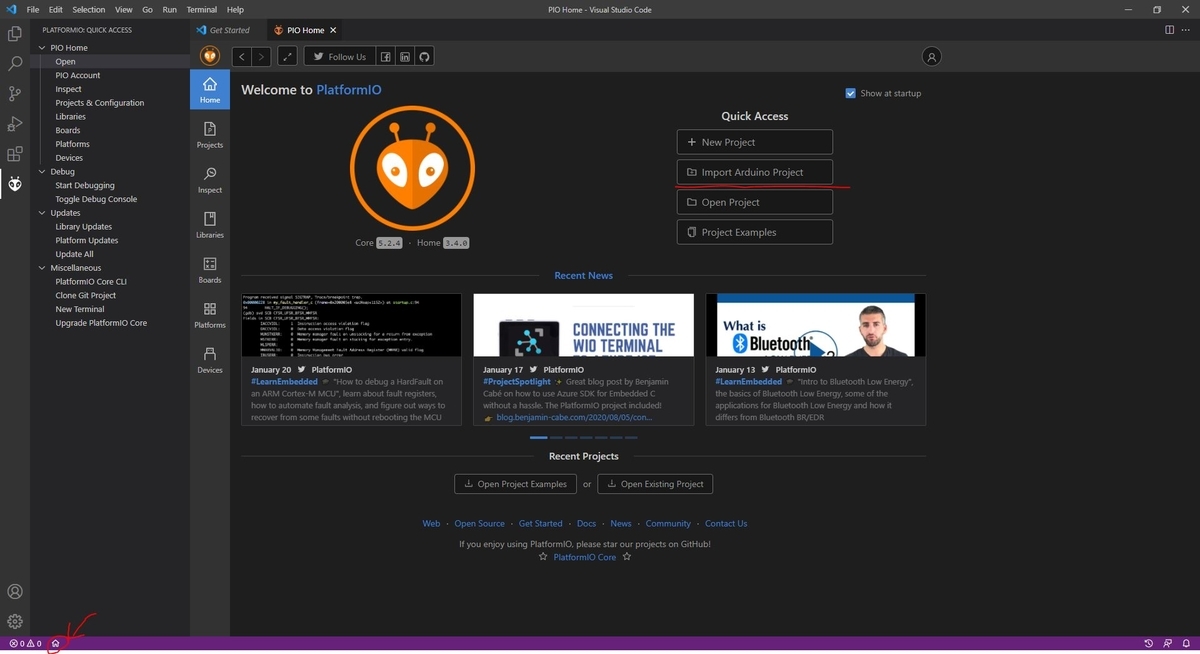Open the Help menu
The width and height of the screenshot is (1200, 654).
point(235,9)
